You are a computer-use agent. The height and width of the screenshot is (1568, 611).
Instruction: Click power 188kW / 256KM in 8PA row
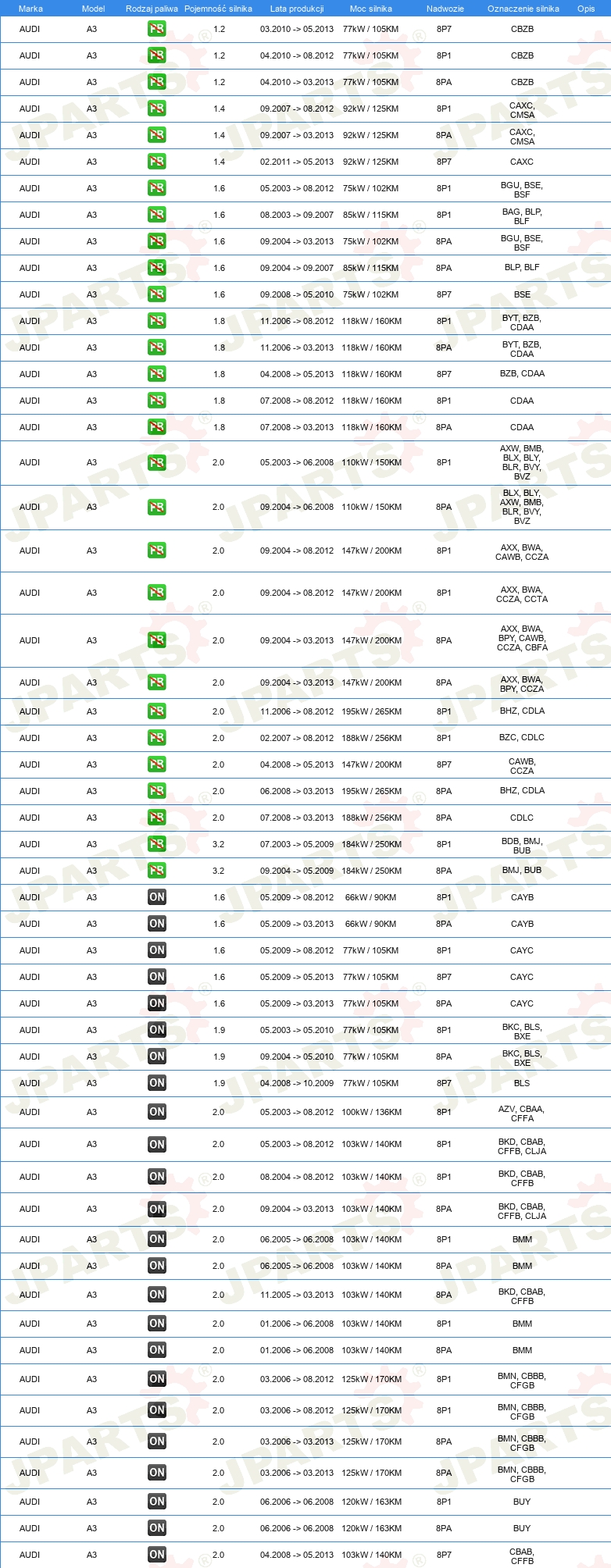coord(372,818)
